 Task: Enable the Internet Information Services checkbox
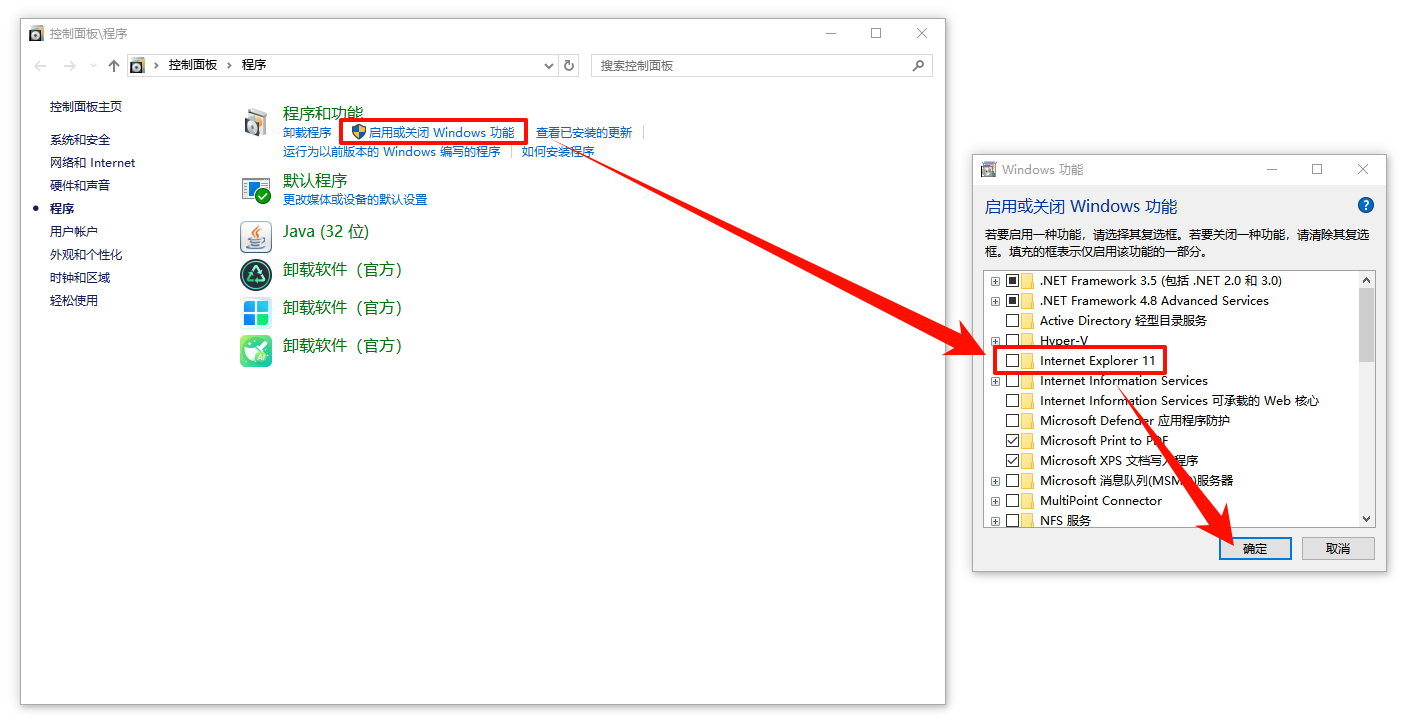(x=1012, y=381)
